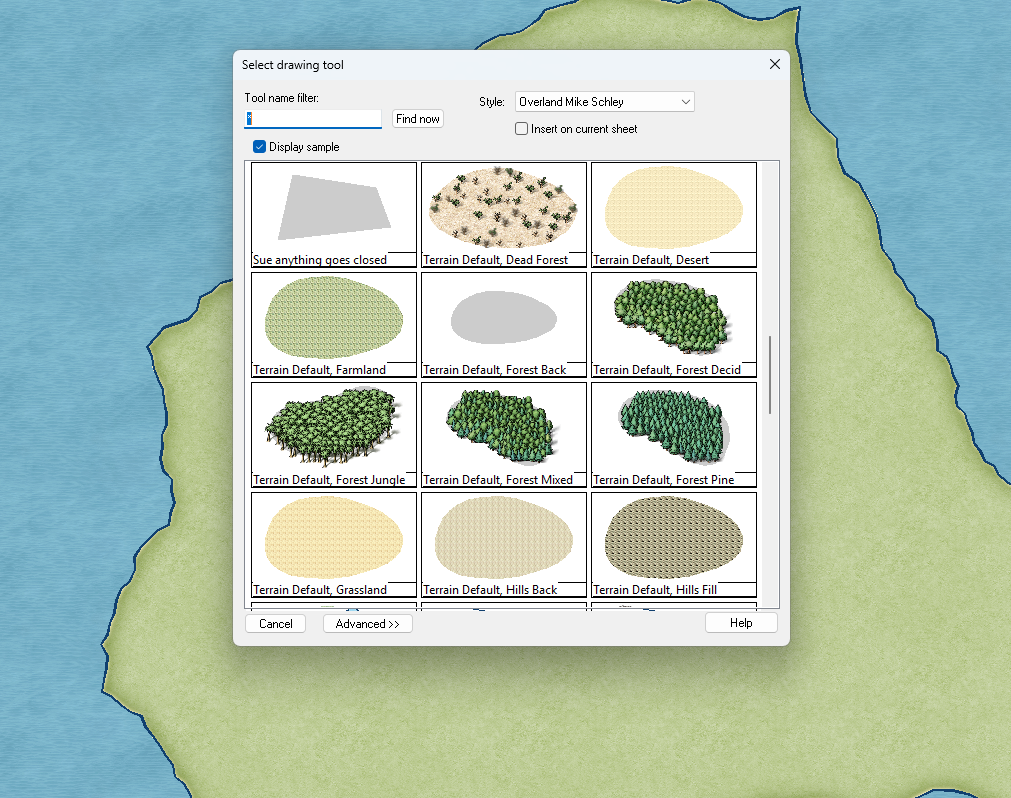Pick the Terrain Default, Forest Pine tool
The width and height of the screenshot is (1011, 798).
tap(673, 434)
